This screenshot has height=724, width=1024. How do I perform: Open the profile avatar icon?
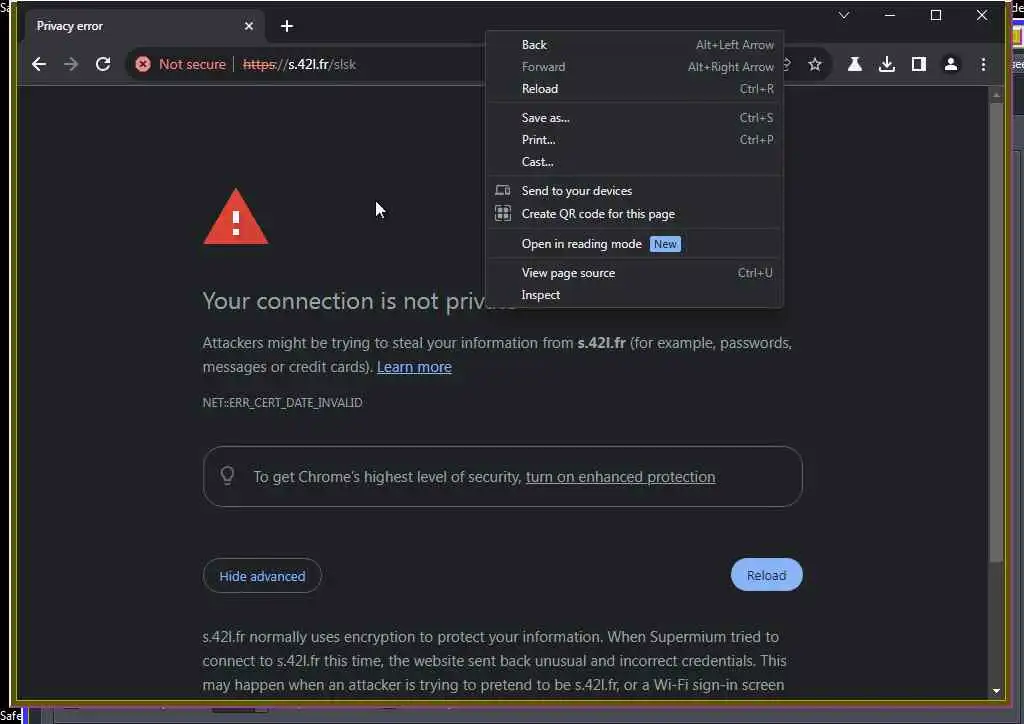click(x=951, y=64)
